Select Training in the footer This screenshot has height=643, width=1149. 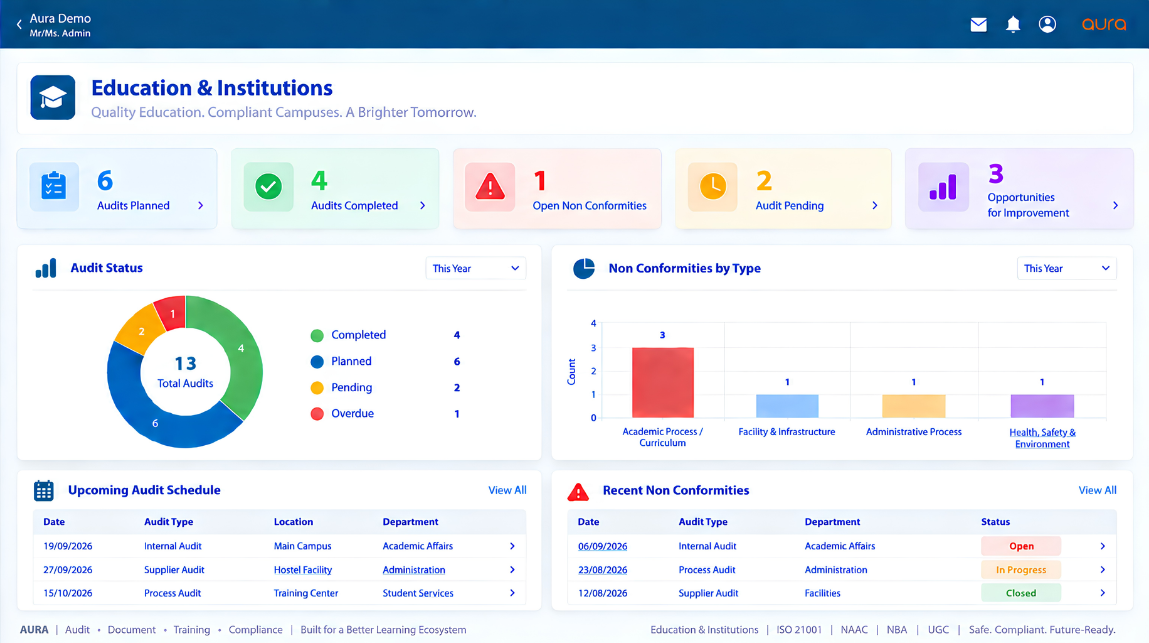pos(191,630)
